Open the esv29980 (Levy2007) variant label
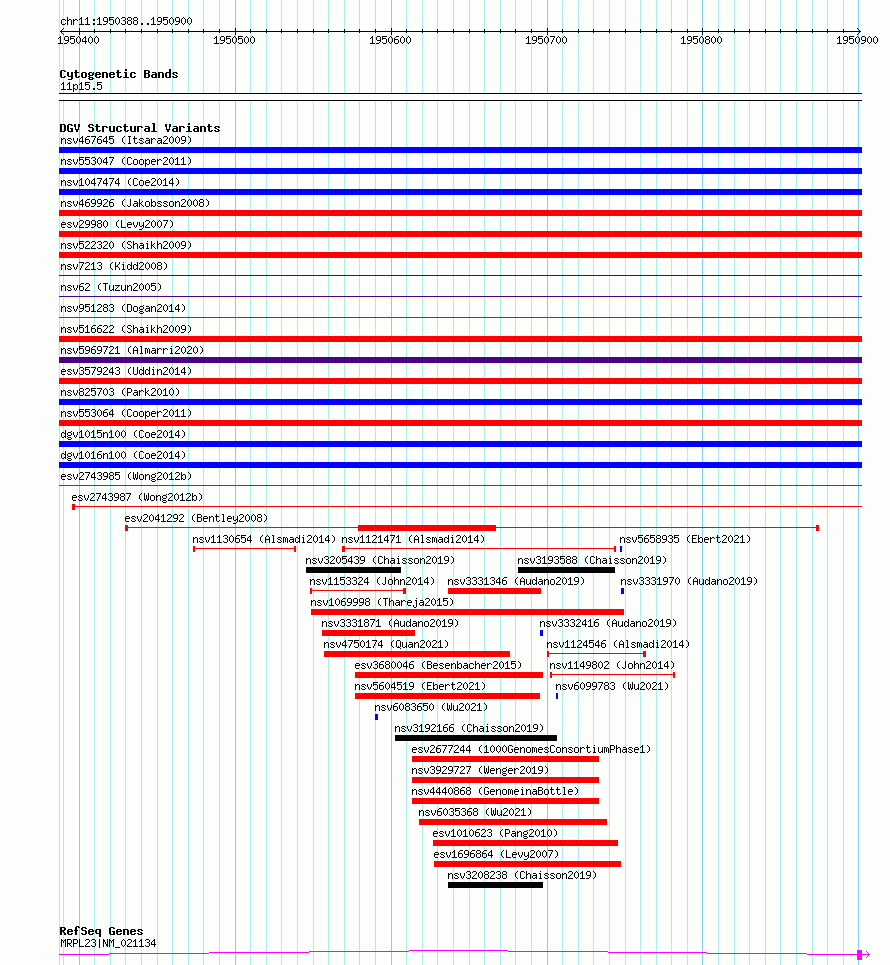Viewport: 890px width, 965px height. point(117,224)
